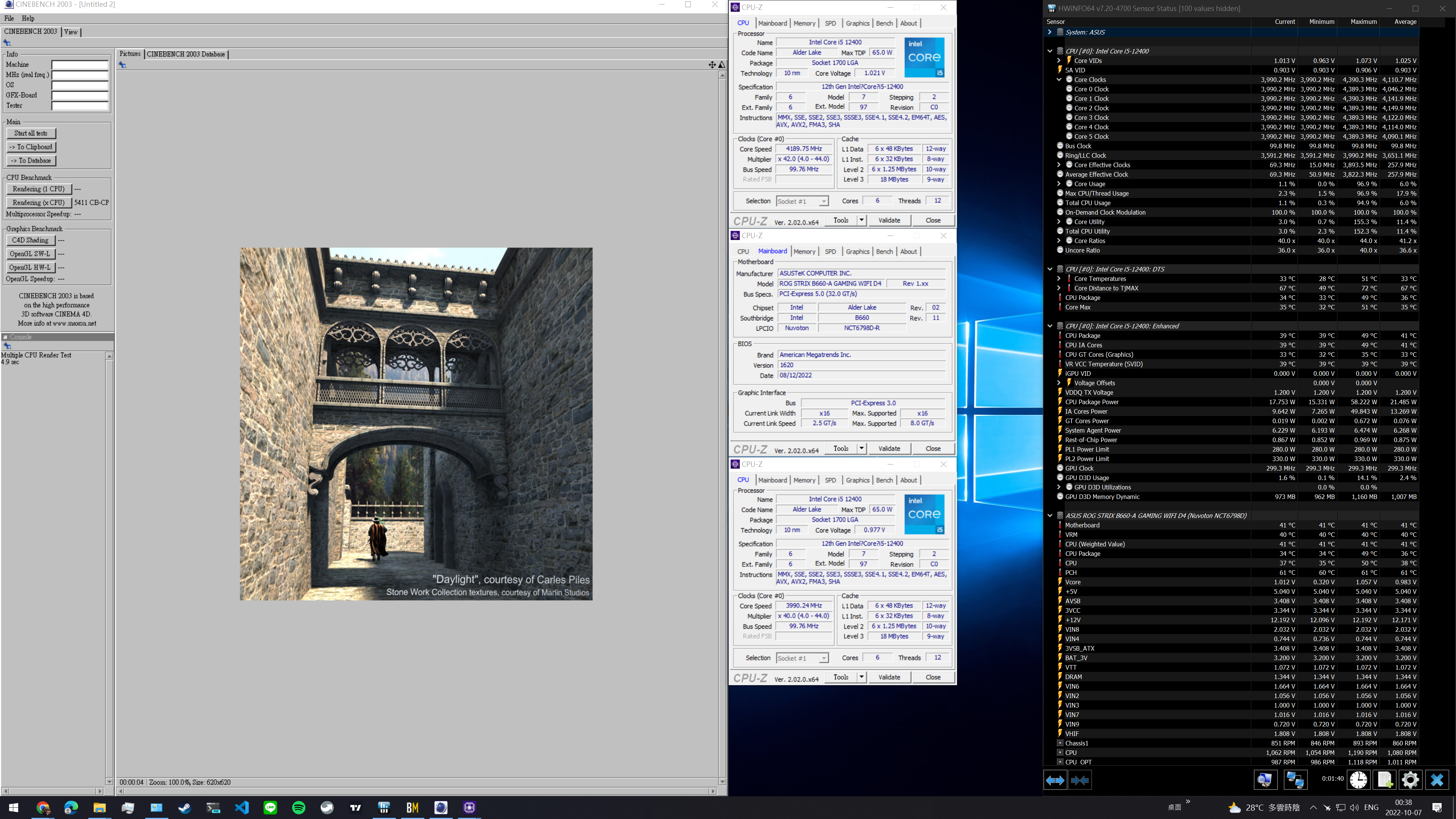
Task: Open HWiNFO sensor settings gear icon
Action: tap(1410, 780)
